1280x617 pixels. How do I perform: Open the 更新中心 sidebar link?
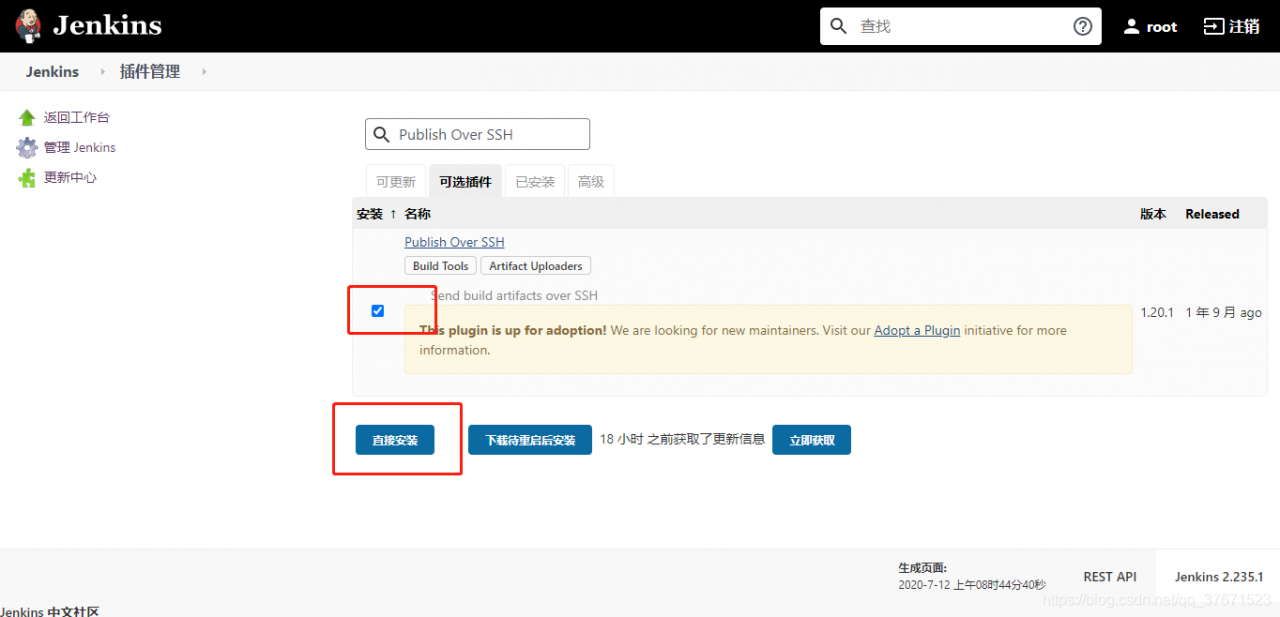(70, 178)
